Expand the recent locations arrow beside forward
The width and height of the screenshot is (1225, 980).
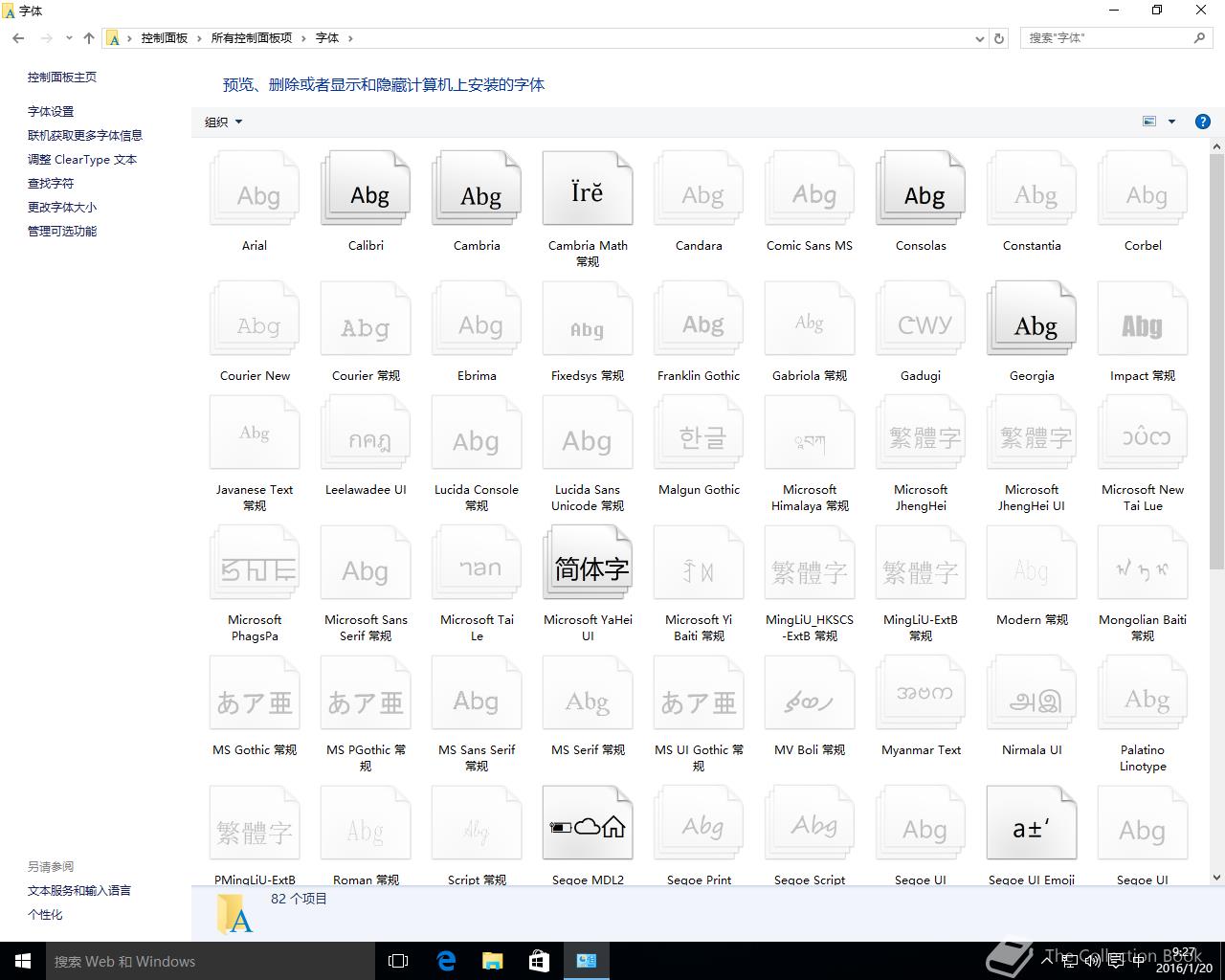[69, 38]
